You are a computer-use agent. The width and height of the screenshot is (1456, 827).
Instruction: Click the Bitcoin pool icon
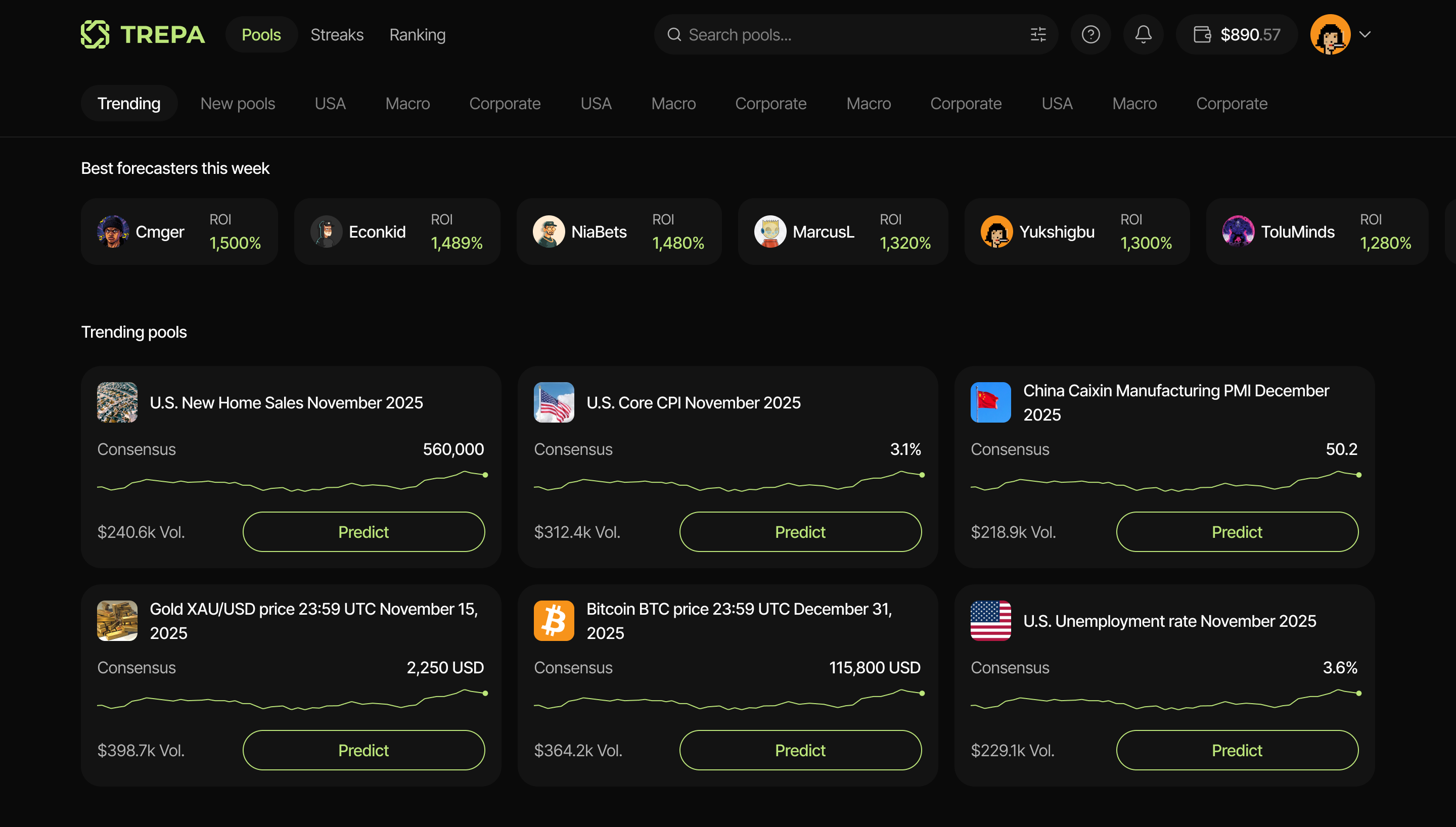(554, 621)
